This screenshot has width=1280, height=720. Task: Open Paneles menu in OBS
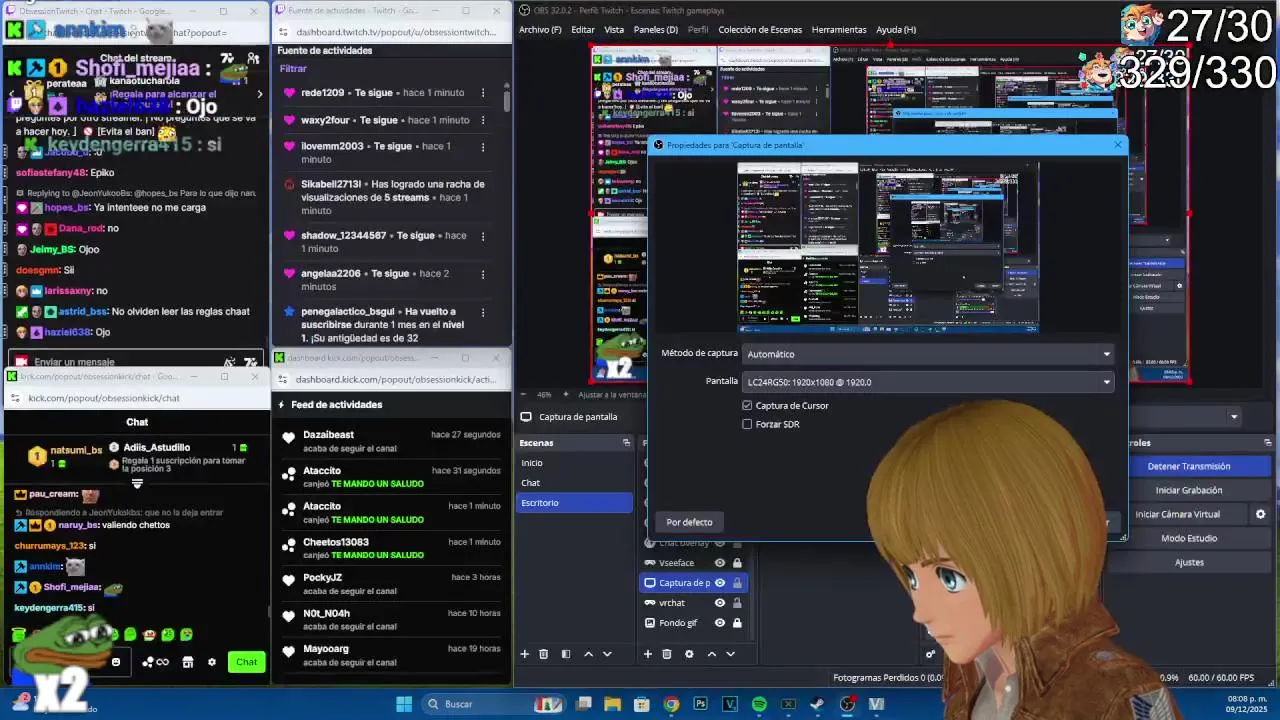[656, 30]
